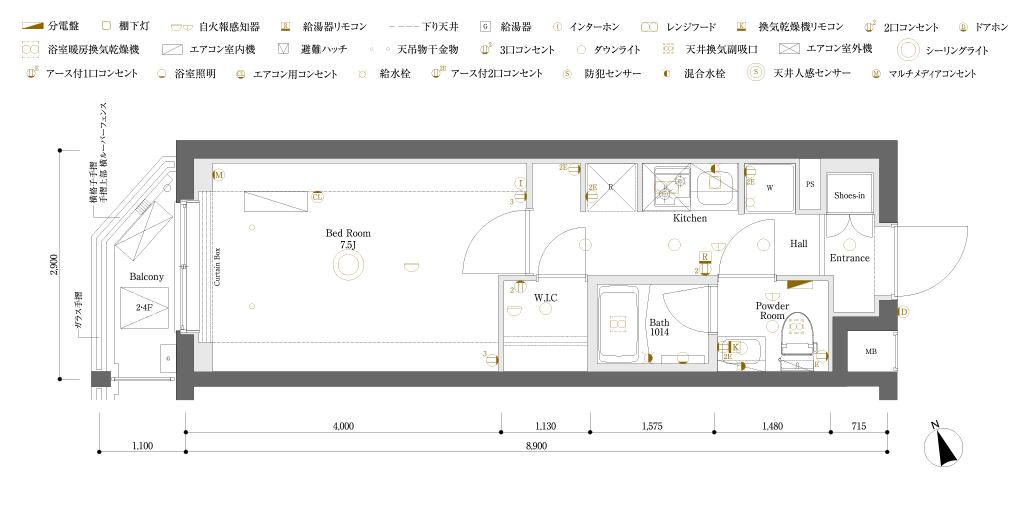Click the 8,900 overall width dimension
1018x513 pixels.
pos(535,446)
